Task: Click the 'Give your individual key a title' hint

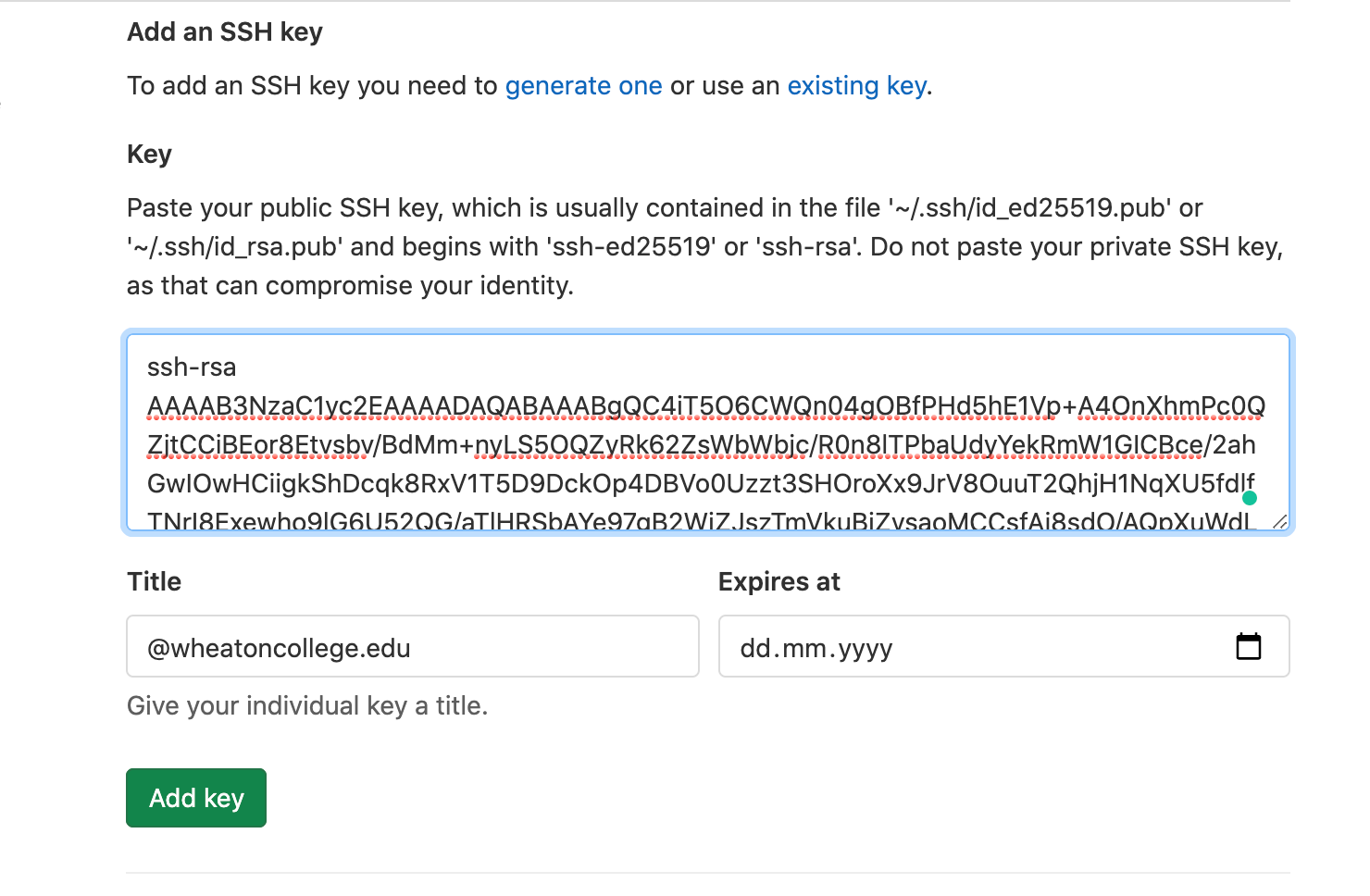Action: tap(307, 705)
